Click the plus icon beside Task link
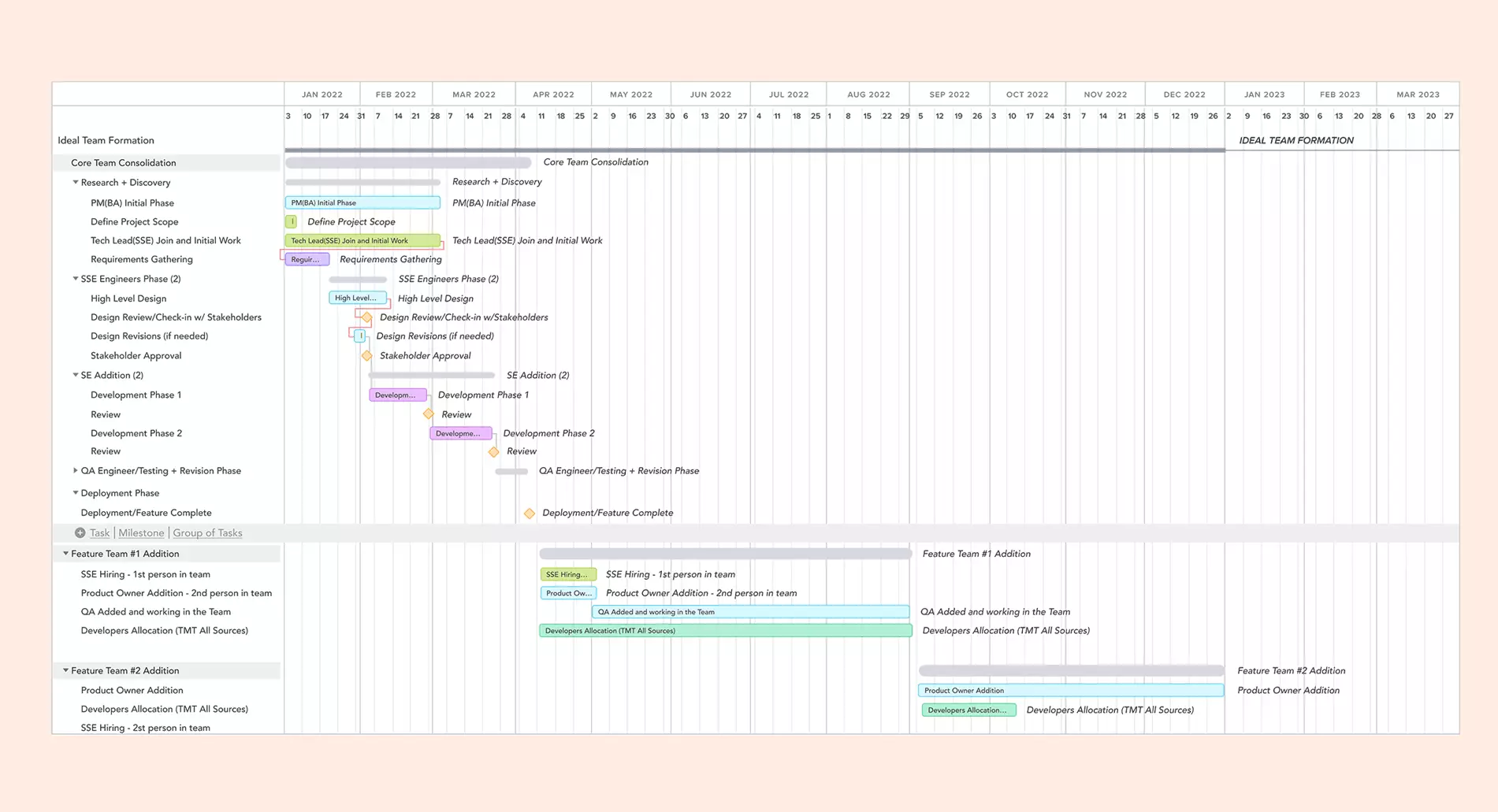The width and height of the screenshot is (1498, 812). coord(80,533)
